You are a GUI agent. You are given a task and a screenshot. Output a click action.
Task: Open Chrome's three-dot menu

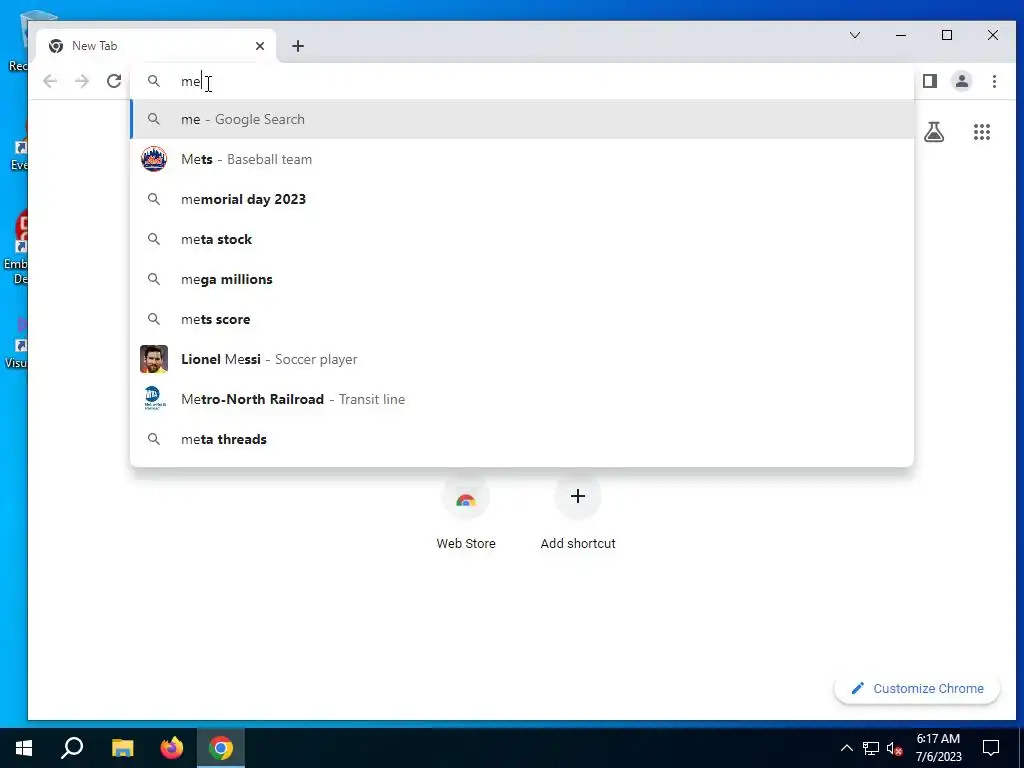(x=994, y=81)
